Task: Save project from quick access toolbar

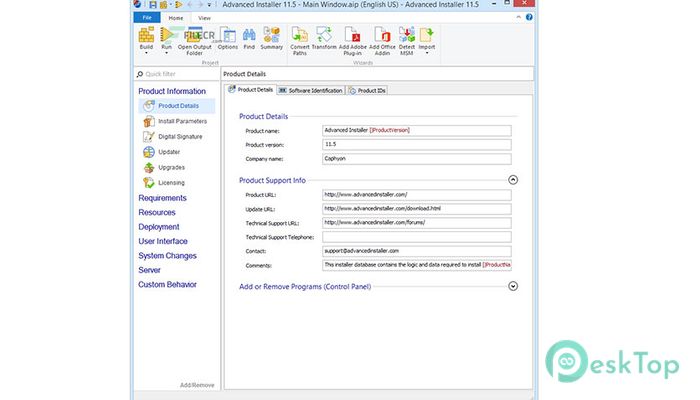Action: [x=153, y=4]
